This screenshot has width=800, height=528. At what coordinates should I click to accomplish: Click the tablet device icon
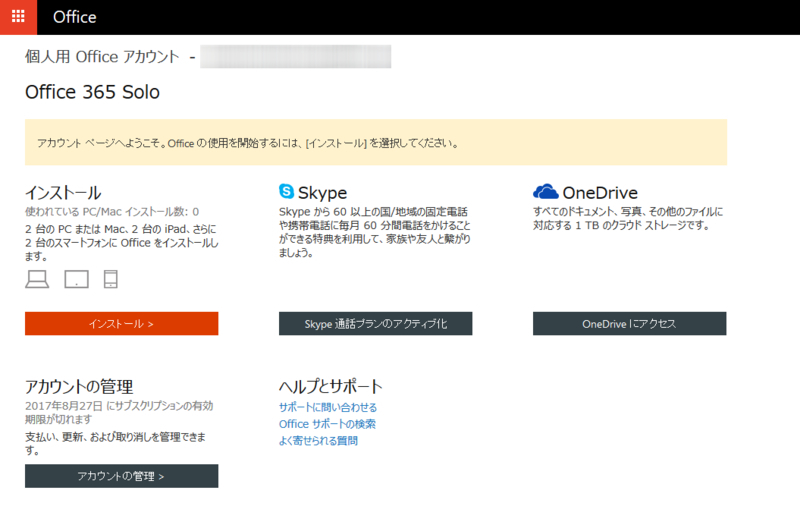[77, 279]
